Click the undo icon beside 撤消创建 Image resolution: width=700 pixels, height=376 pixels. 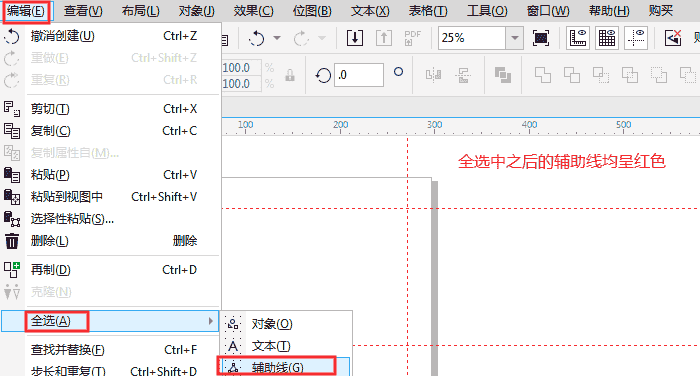12,36
